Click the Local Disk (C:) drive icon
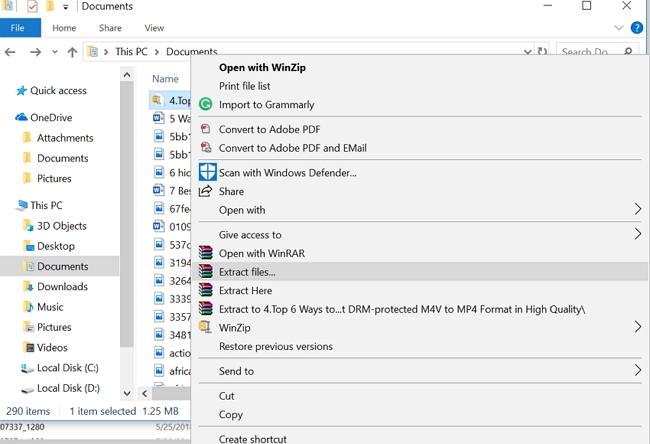Screen dimensions: 650x444 pyautogui.click(x=27, y=368)
